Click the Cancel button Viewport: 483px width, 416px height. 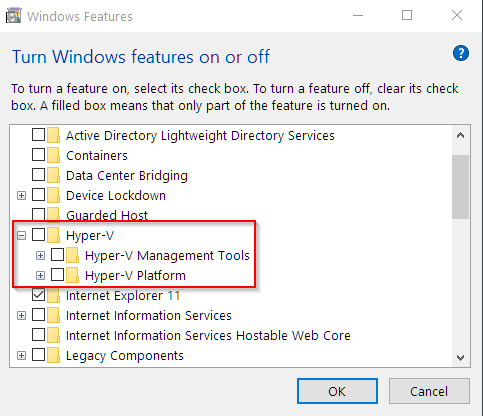[429, 391]
